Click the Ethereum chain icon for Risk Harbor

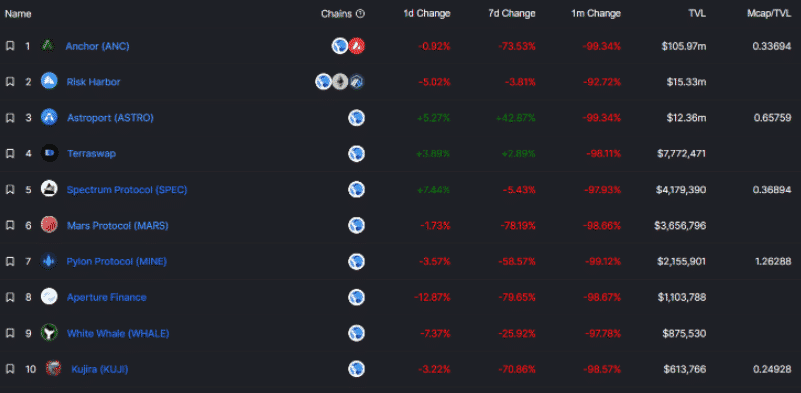pos(340,81)
